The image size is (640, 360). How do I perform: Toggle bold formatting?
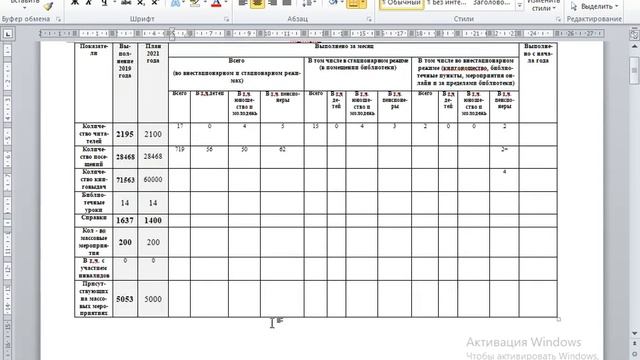coord(75,3)
